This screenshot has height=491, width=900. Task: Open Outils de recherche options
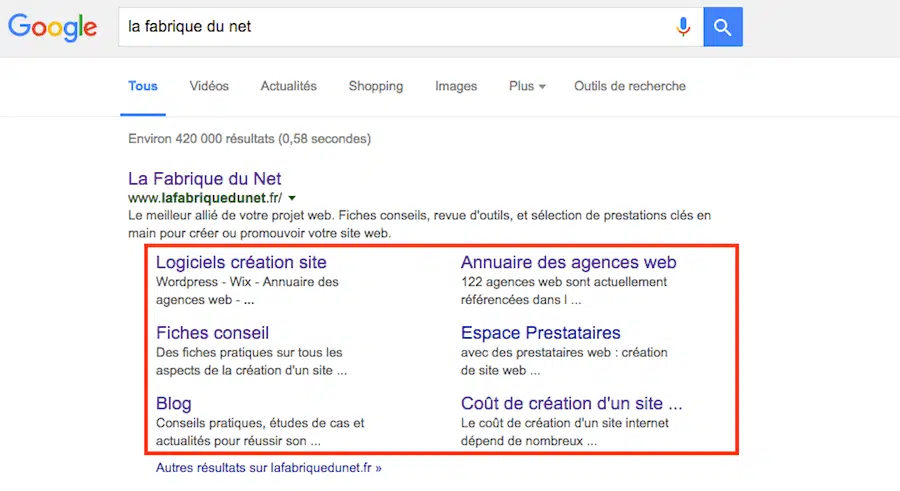point(630,86)
